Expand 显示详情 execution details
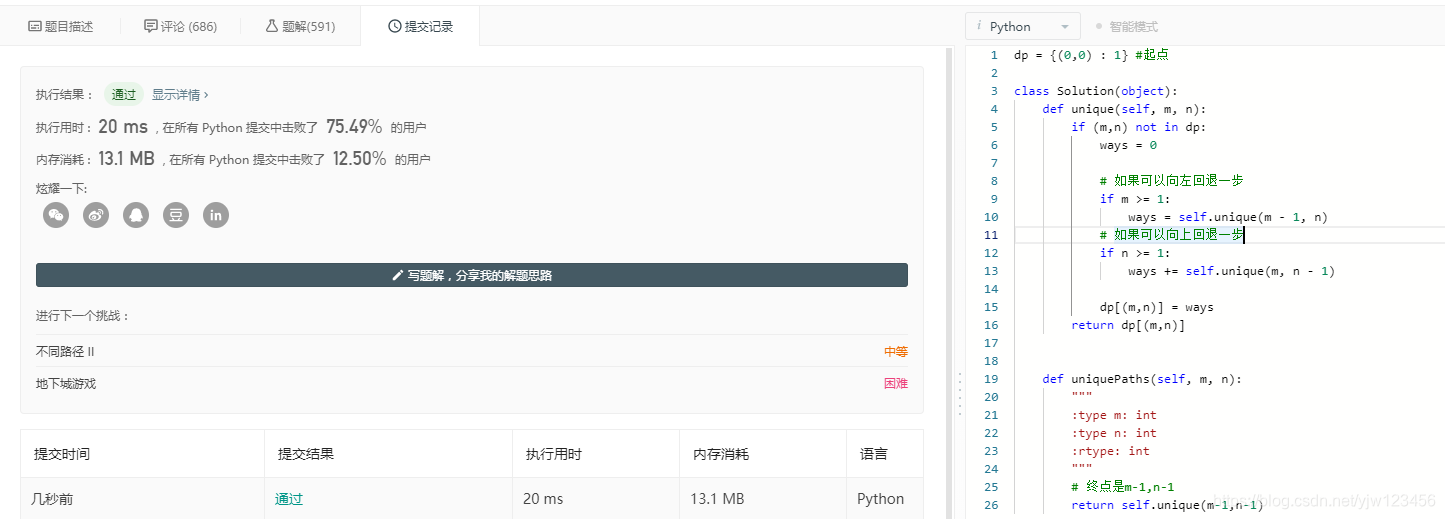 tap(180, 95)
